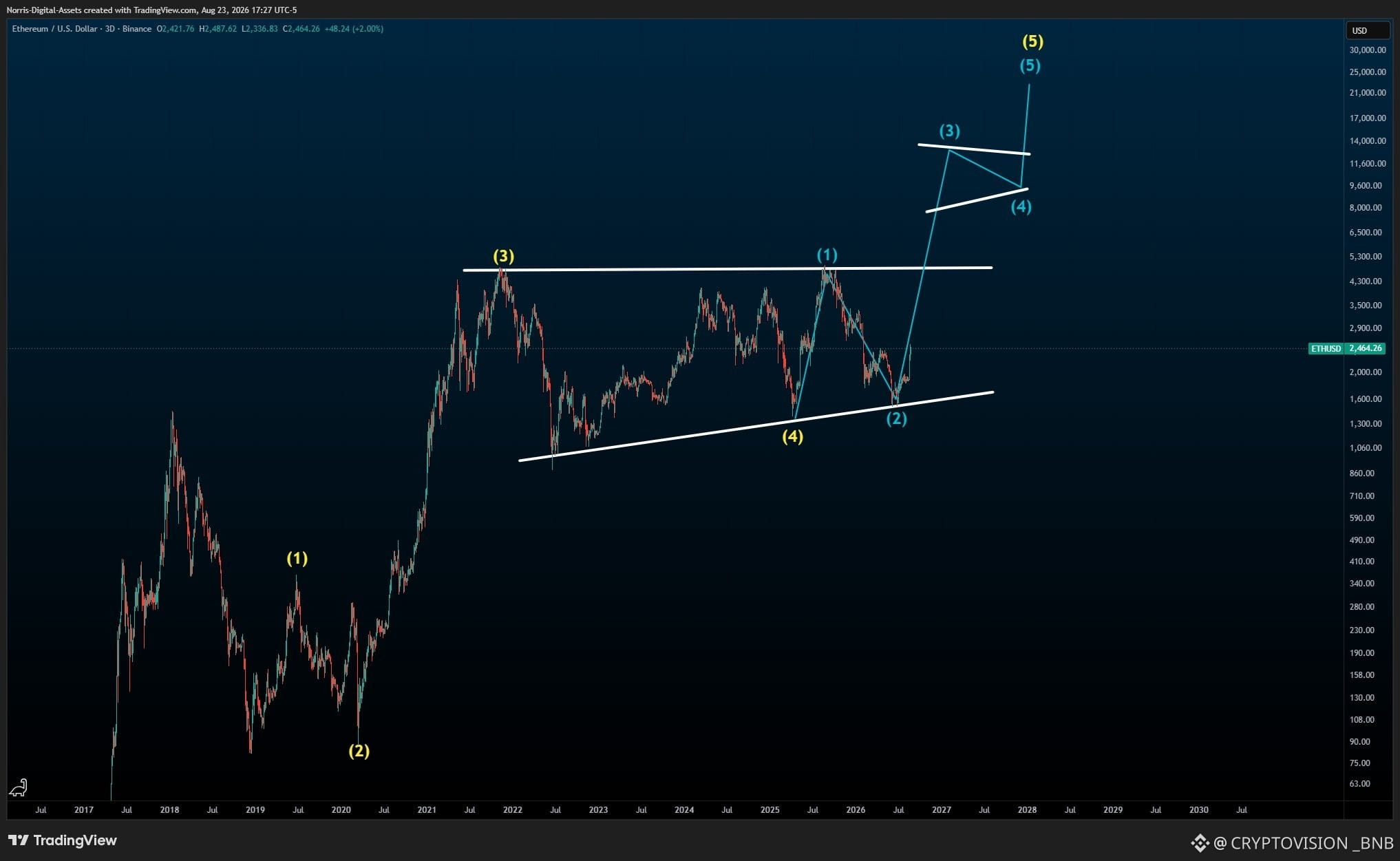Click the 4,300.00 price scale label
Viewport: 1400px width, 861px height.
1366,281
